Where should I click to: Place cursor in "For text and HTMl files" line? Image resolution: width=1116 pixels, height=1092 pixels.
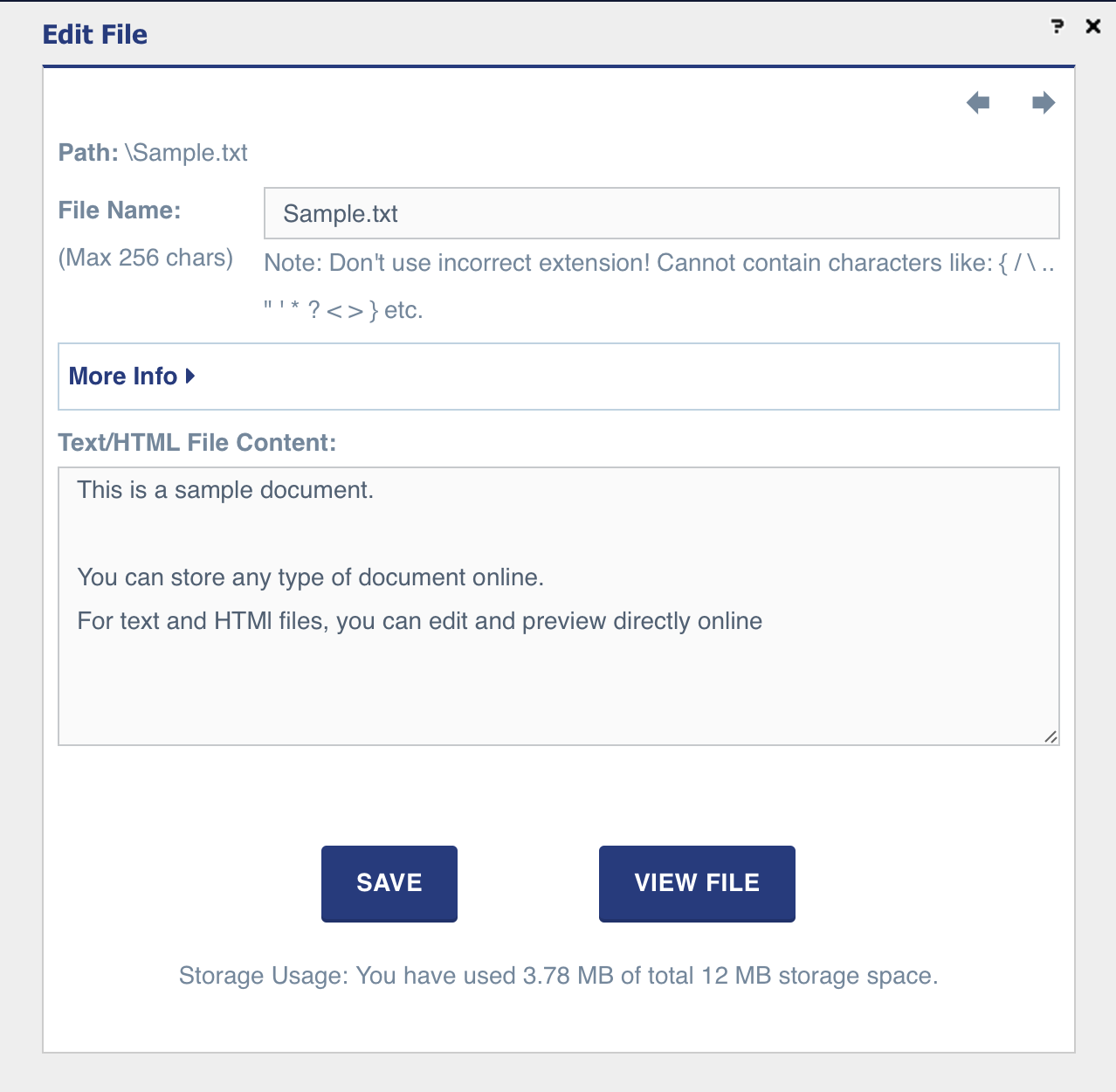point(419,621)
